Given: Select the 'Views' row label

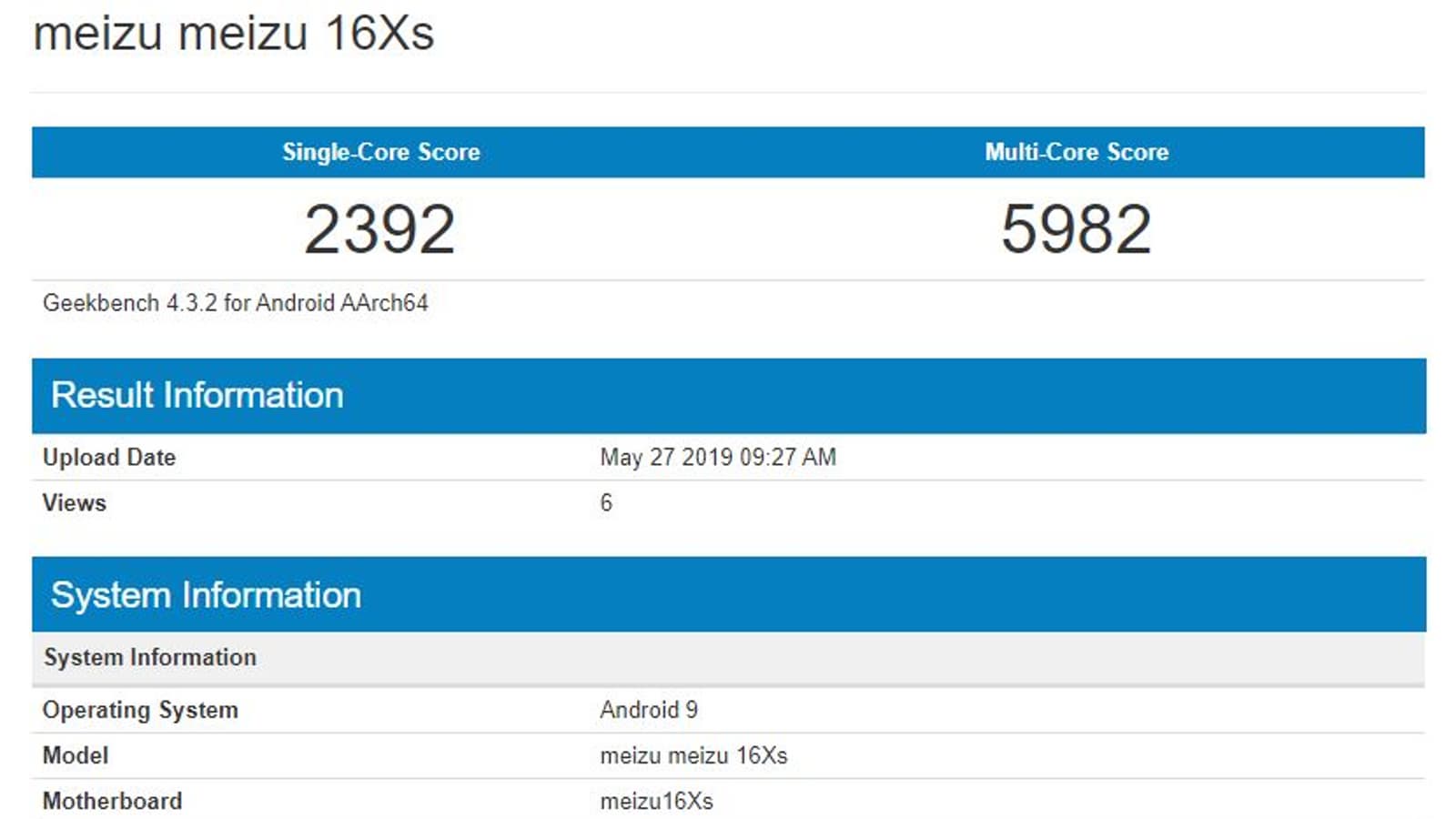Looking at the screenshot, I should tap(75, 502).
